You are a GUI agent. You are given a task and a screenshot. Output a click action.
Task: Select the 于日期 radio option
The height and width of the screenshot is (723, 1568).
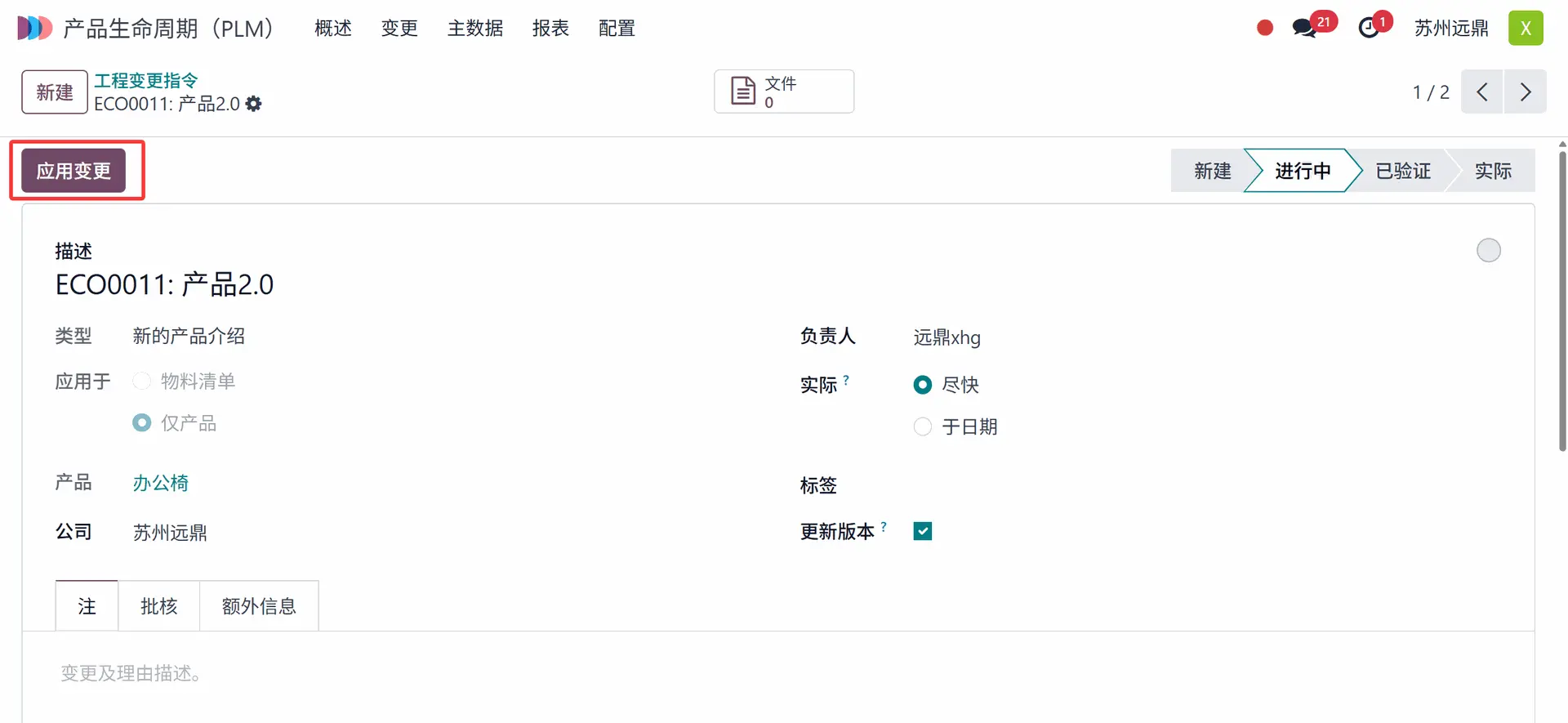(923, 426)
